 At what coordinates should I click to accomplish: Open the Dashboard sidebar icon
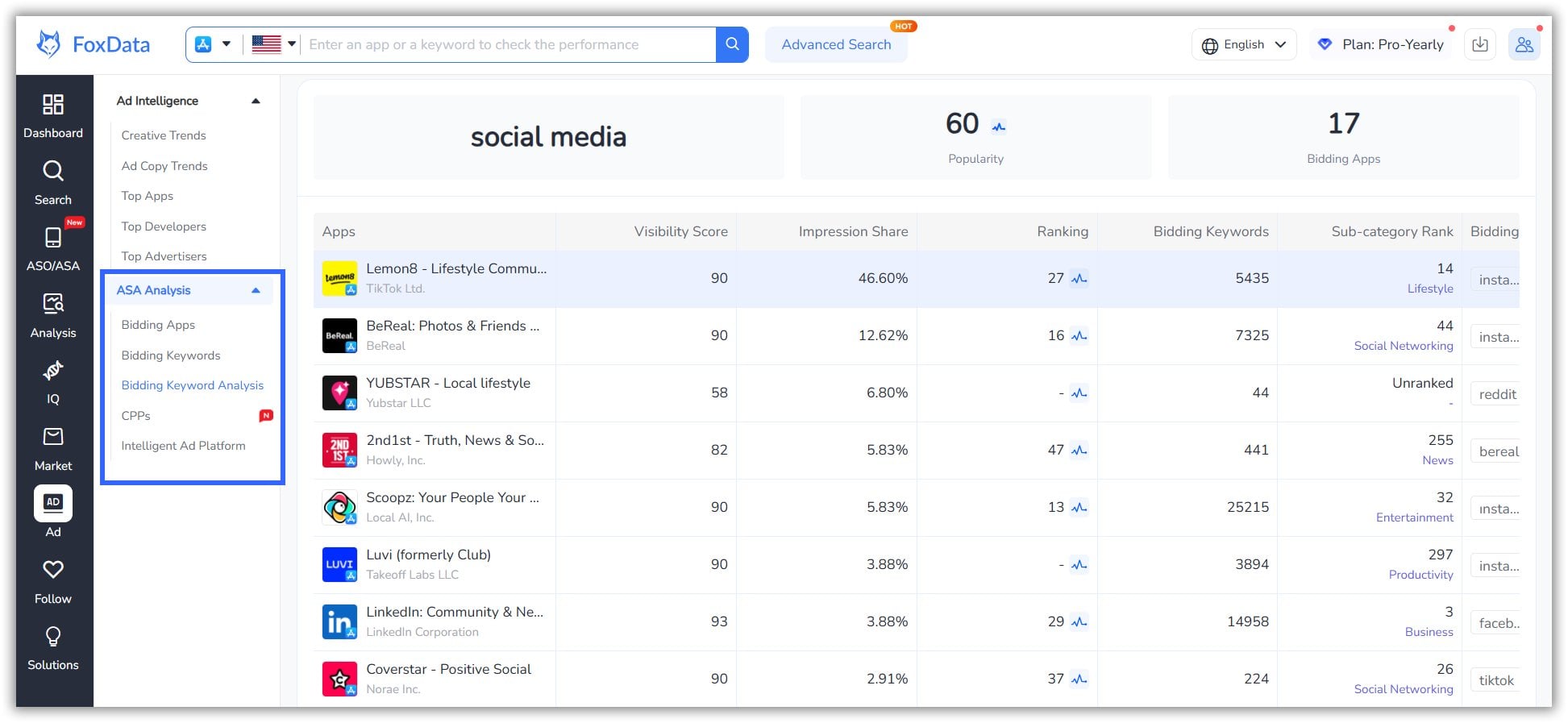coord(53,104)
